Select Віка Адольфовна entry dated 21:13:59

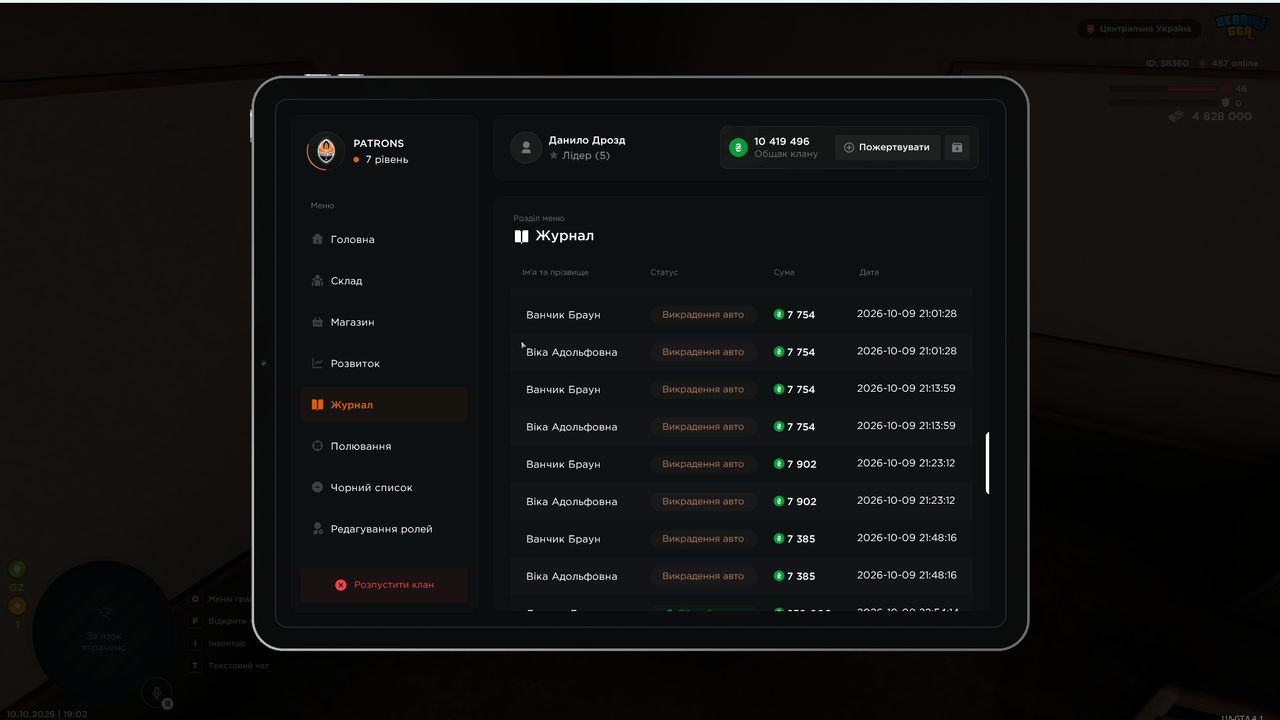(x=741, y=426)
